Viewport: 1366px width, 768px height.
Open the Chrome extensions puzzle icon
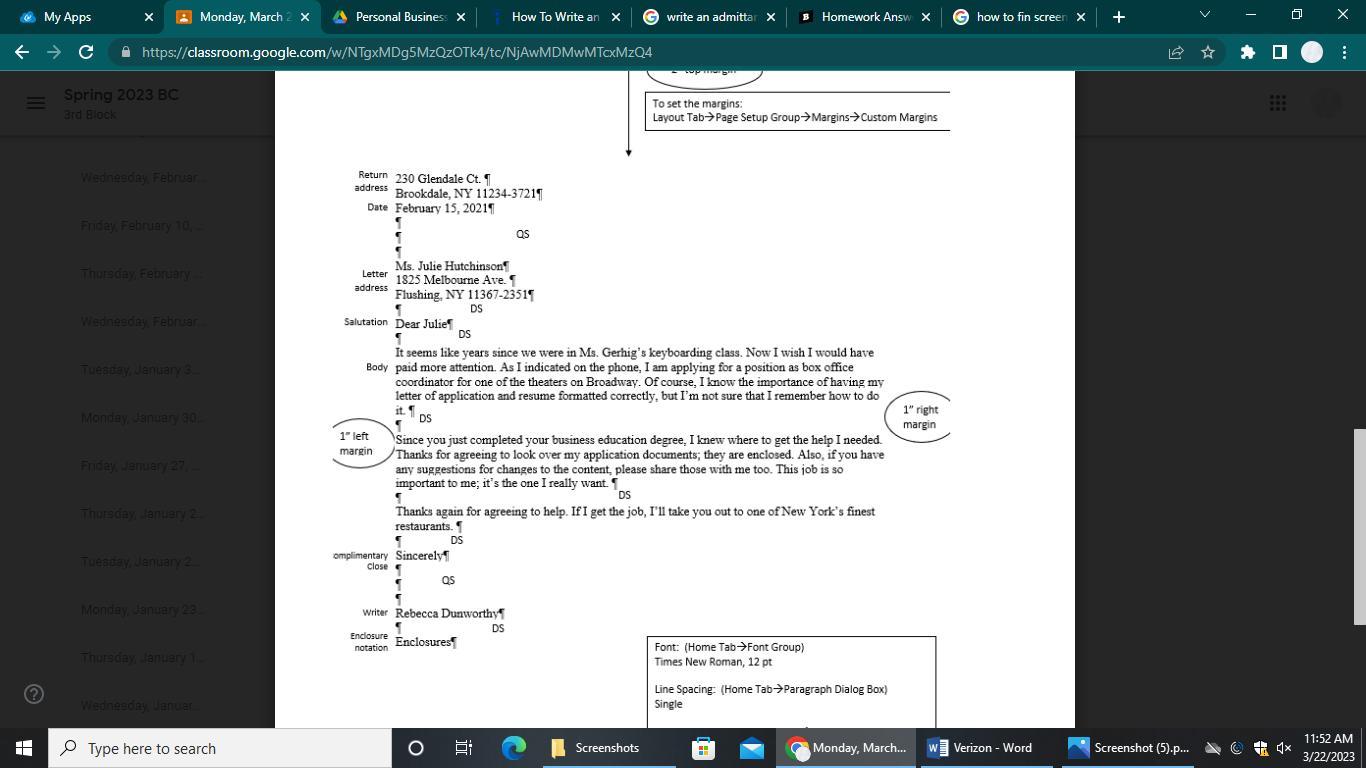pos(1247,52)
